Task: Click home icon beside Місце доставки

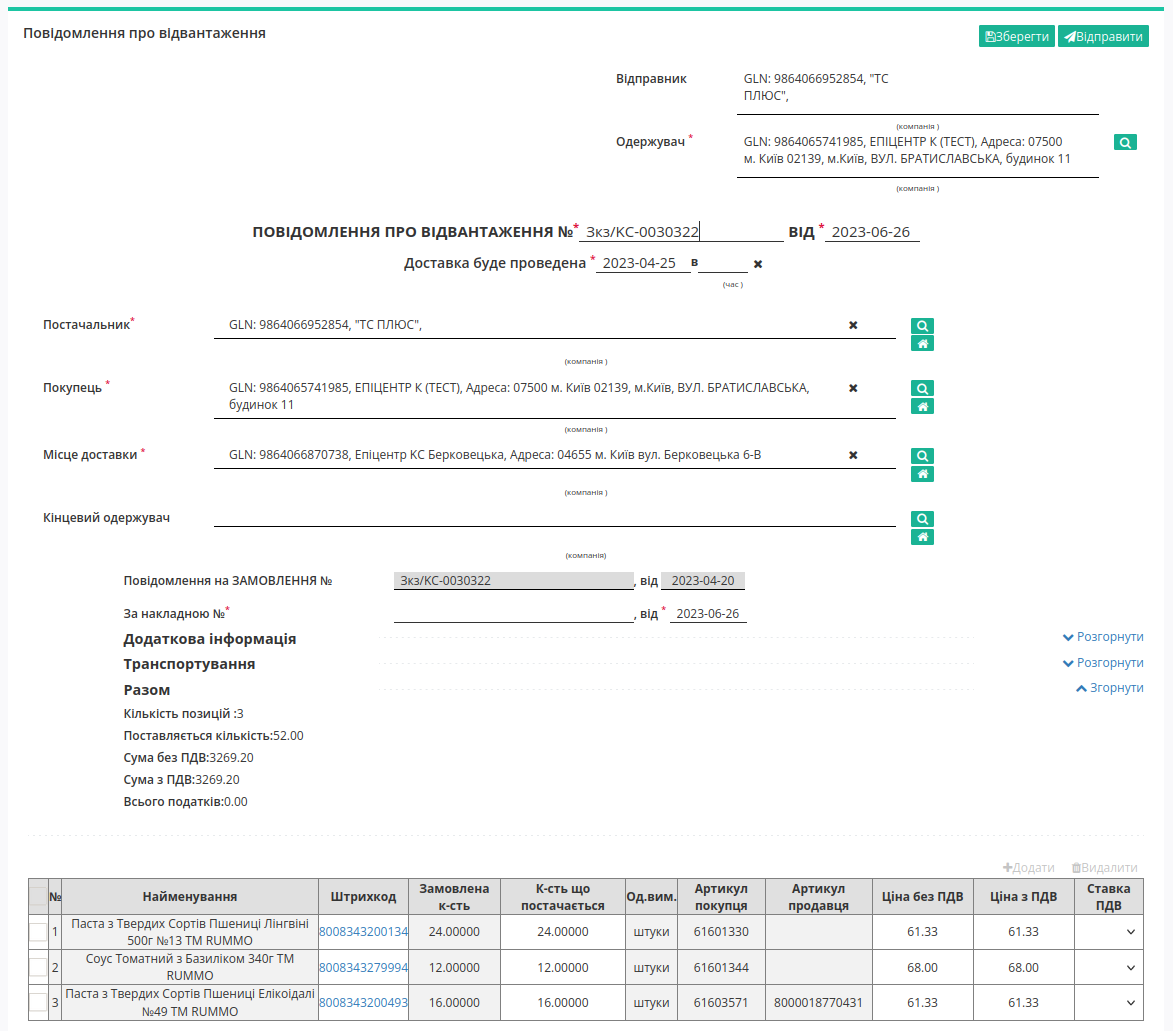Action: point(922,474)
